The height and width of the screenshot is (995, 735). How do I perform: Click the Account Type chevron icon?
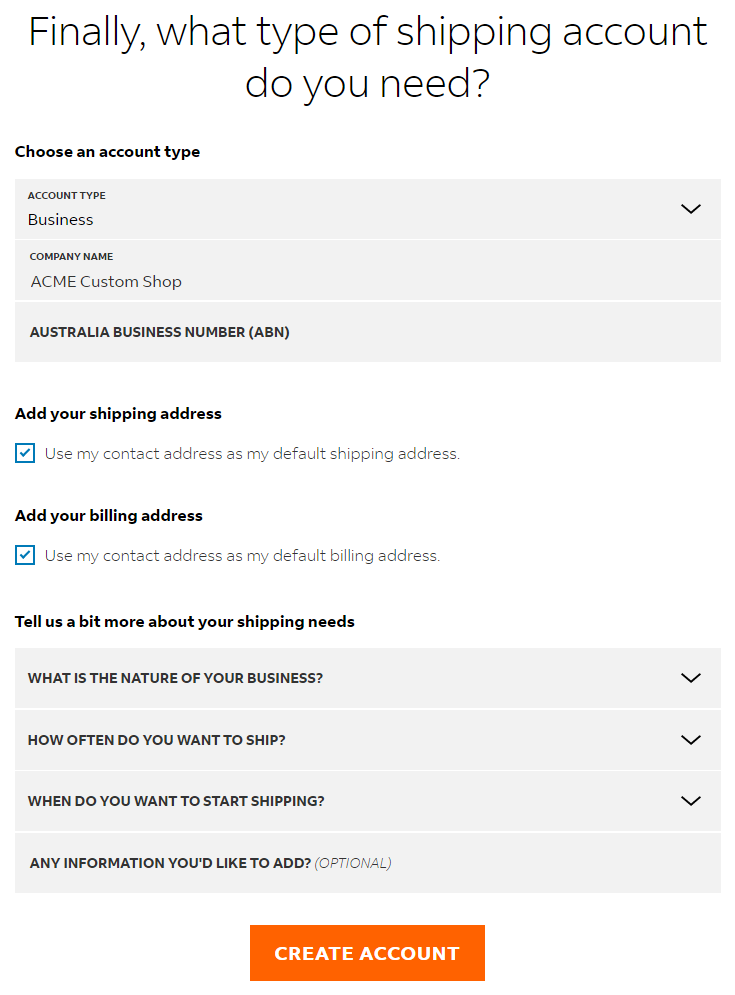[690, 209]
